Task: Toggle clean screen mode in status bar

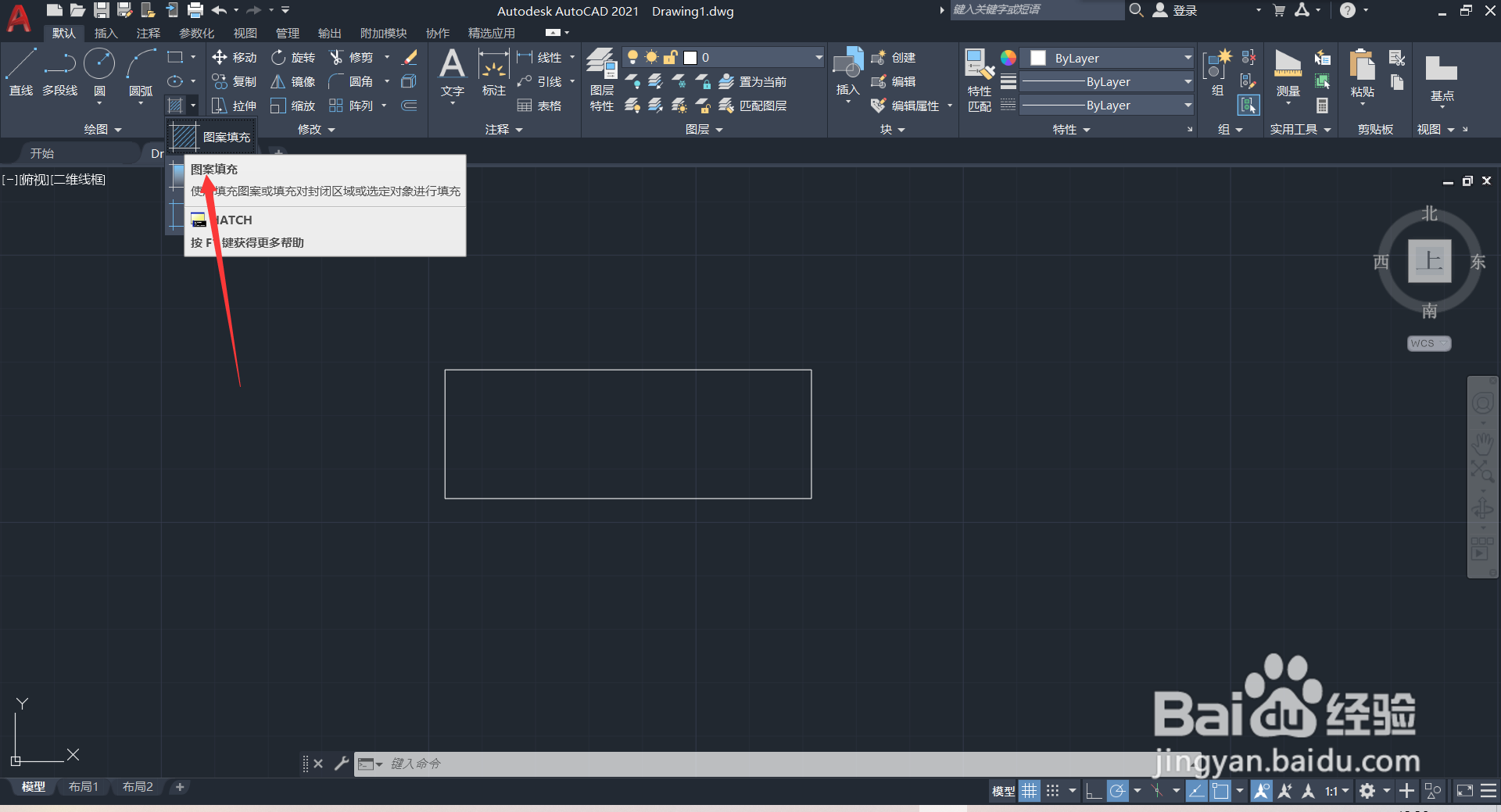Action: pyautogui.click(x=1464, y=791)
